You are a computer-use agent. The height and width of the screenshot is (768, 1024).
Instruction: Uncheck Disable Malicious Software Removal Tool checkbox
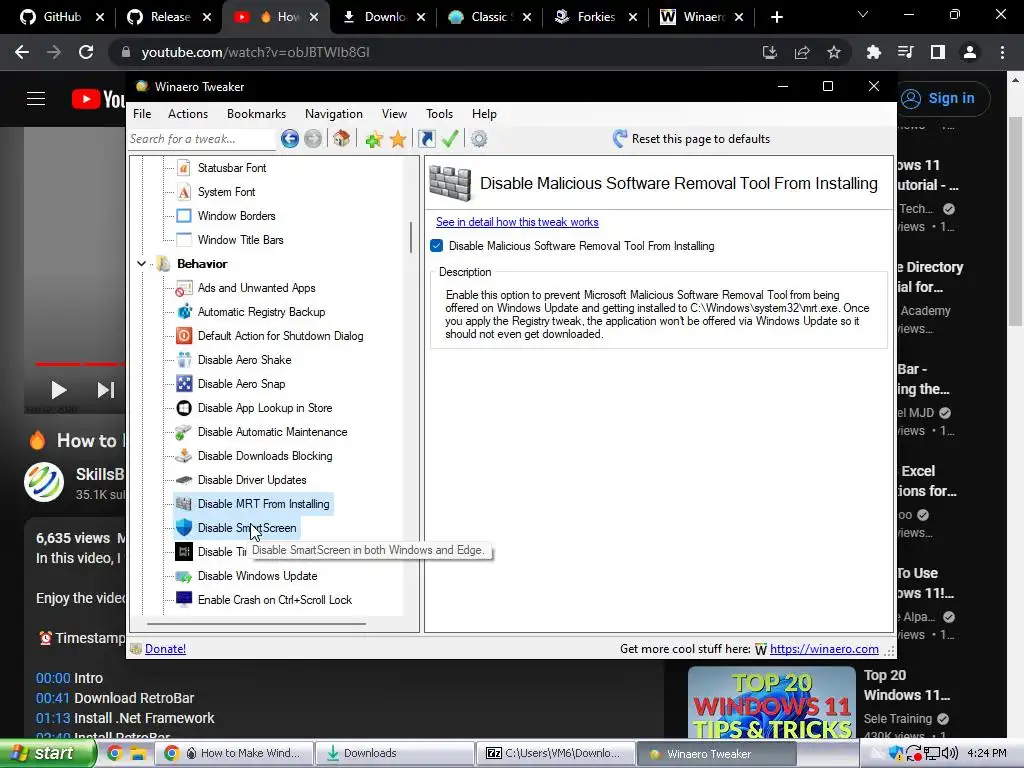coord(437,246)
